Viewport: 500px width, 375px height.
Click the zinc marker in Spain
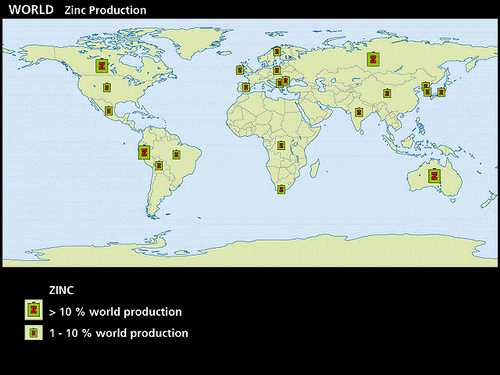click(x=246, y=87)
